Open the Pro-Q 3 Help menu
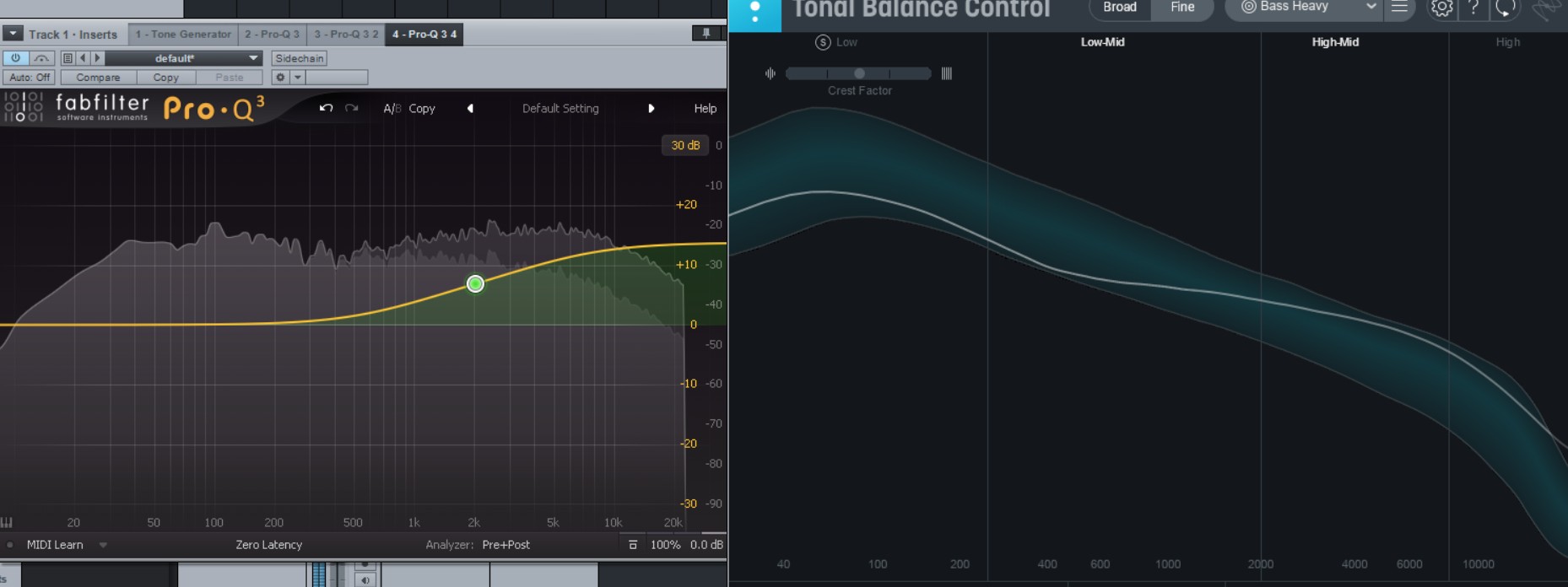Image resolution: width=1568 pixels, height=587 pixels. click(705, 109)
